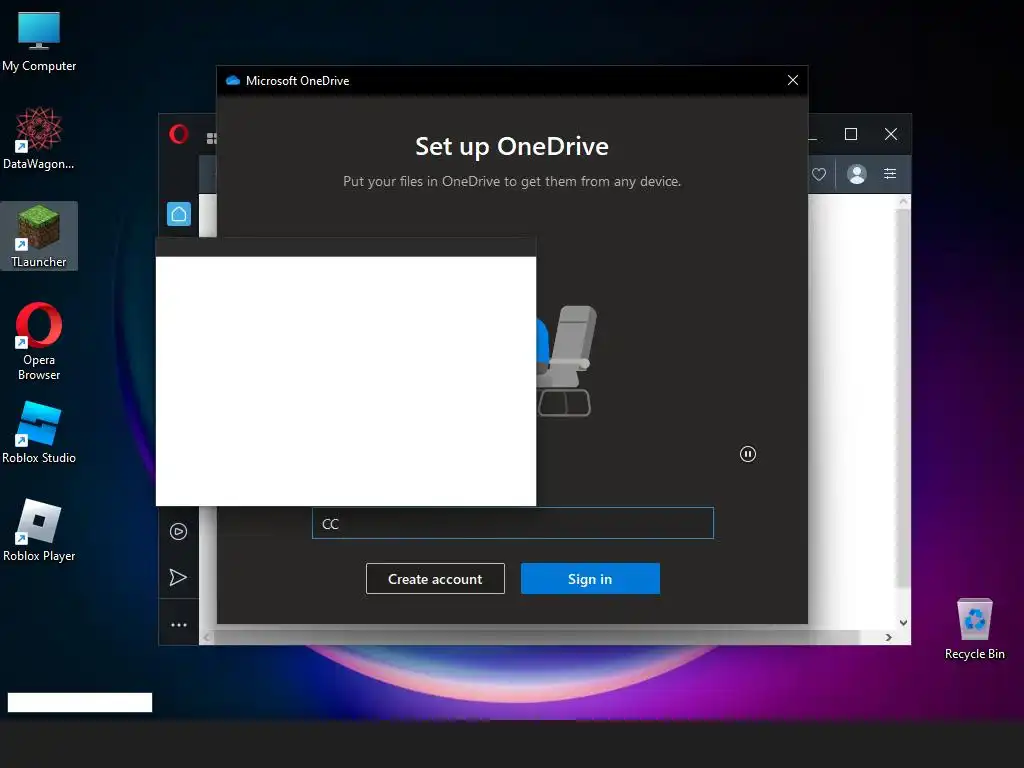Select the DataWagon desktop shortcut
Screen dimensions: 1024x768
click(x=39, y=138)
